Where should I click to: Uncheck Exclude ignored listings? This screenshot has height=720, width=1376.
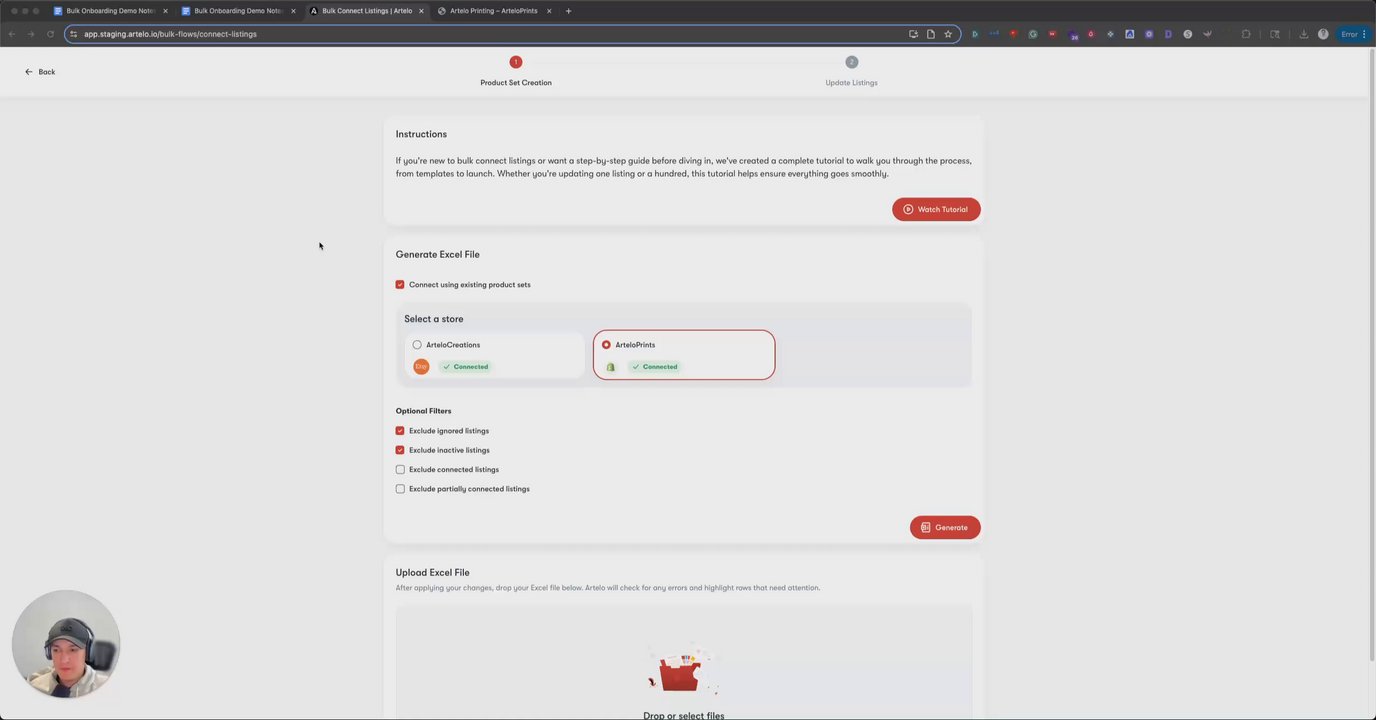coord(400,431)
